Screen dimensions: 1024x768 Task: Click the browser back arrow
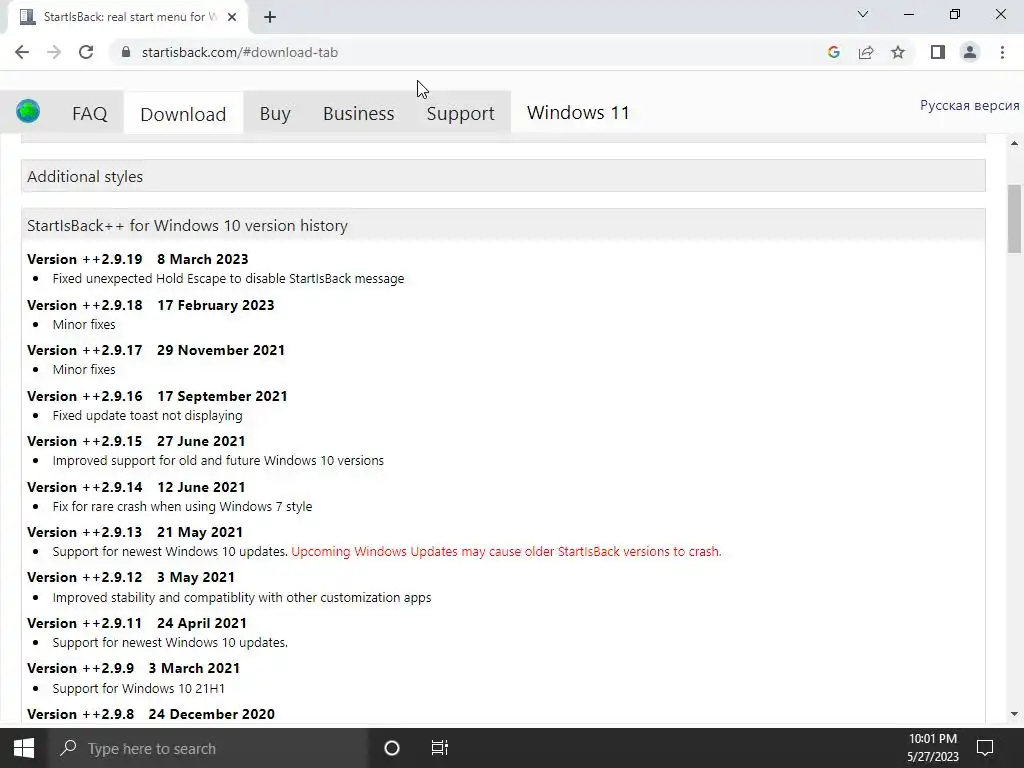[22, 52]
